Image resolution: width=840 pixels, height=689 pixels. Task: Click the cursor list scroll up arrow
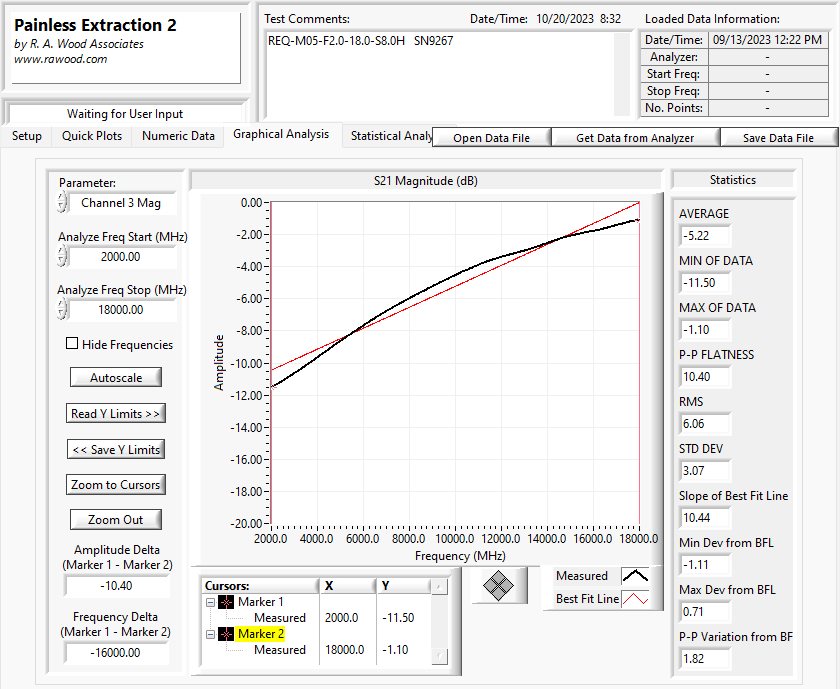(x=439, y=587)
